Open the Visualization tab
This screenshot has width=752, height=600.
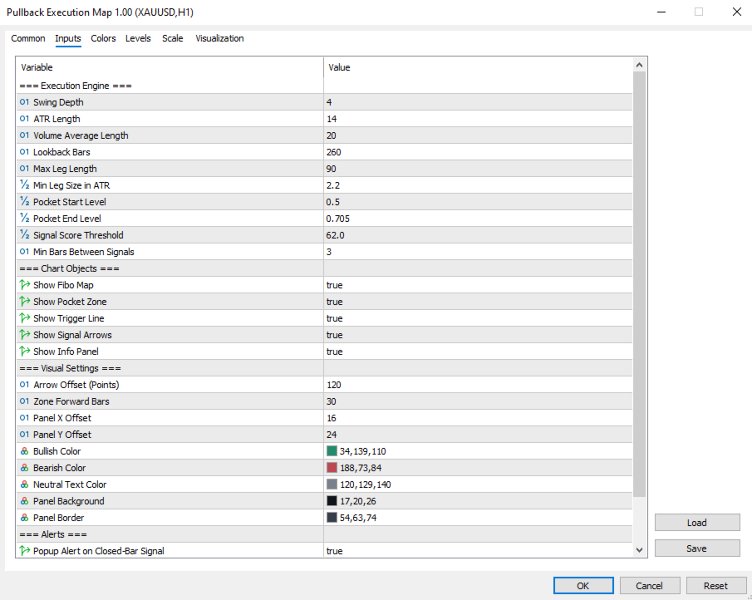(x=219, y=39)
